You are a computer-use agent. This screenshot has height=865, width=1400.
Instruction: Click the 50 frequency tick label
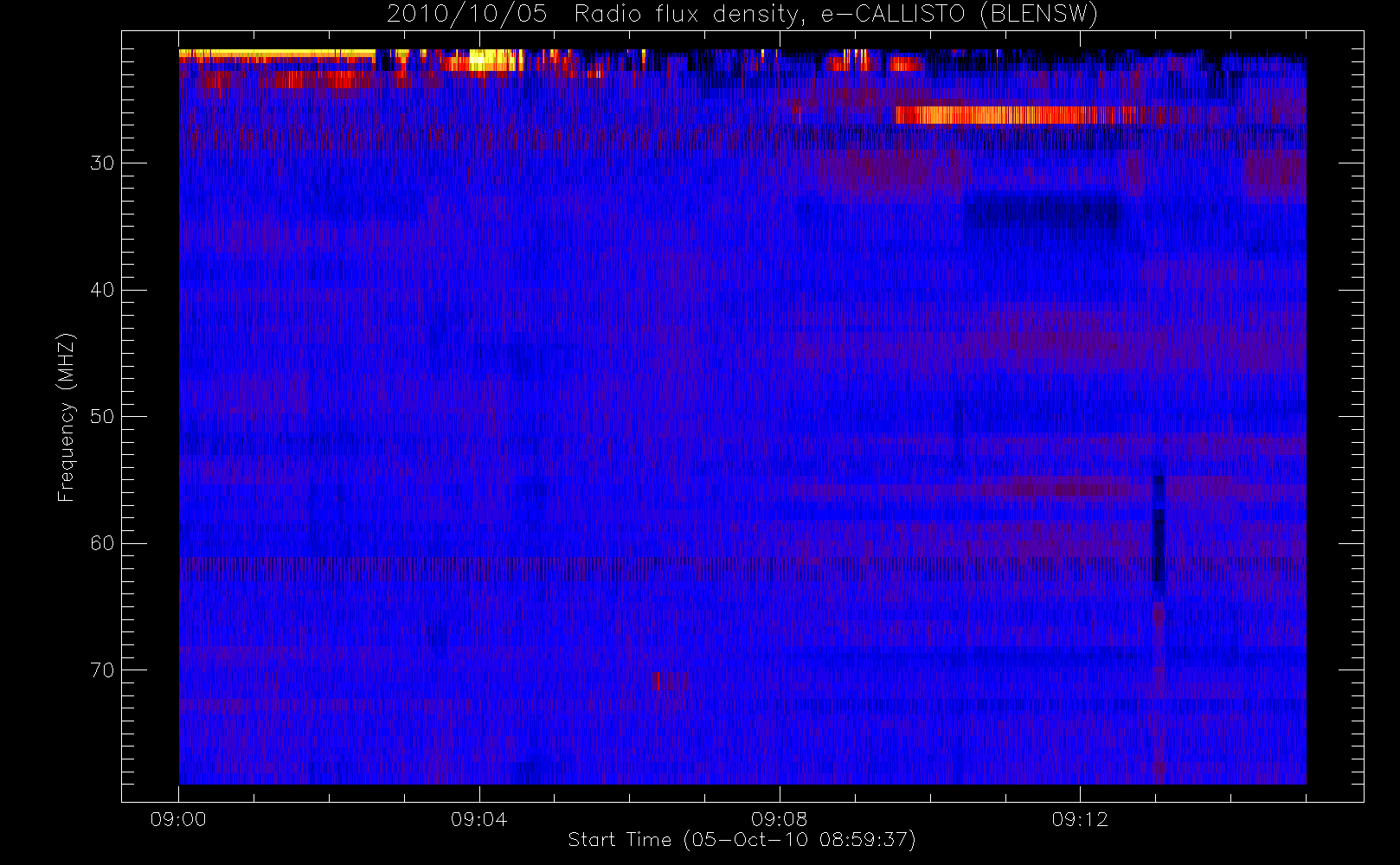tap(102, 416)
